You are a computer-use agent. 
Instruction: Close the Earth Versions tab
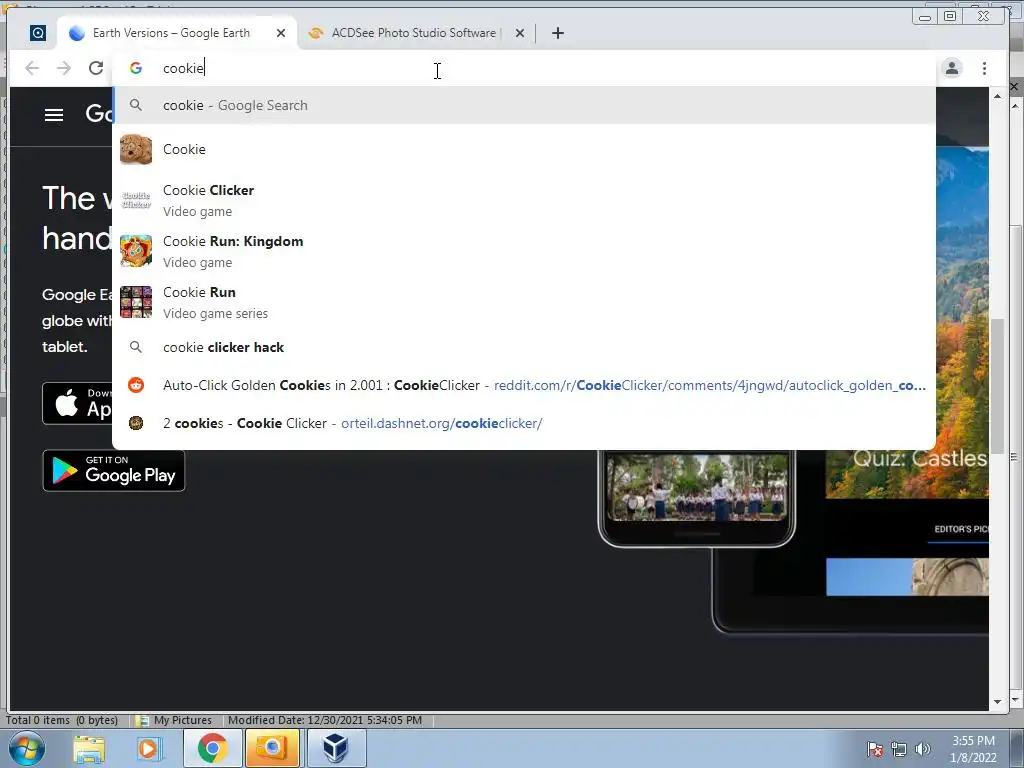coord(281,33)
